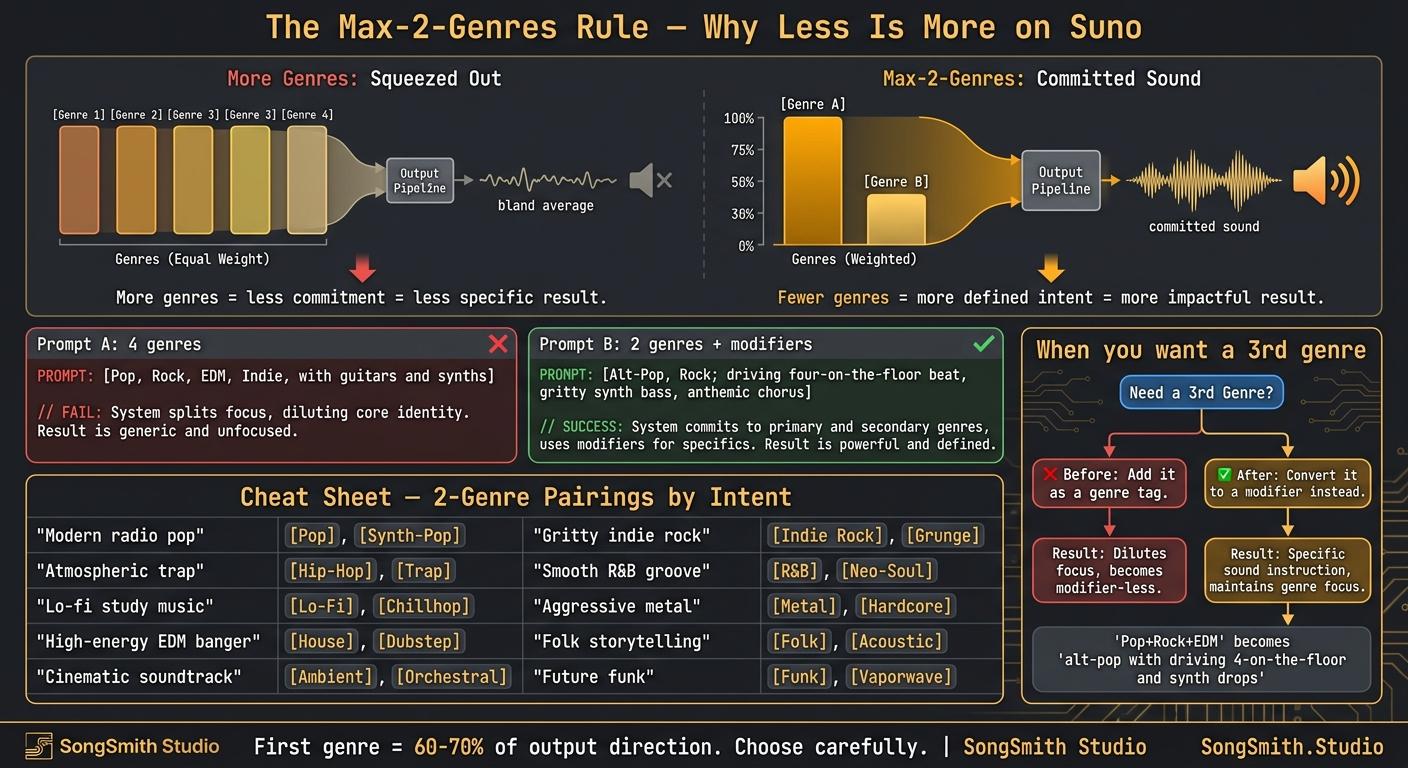Viewport: 1408px width, 768px height.
Task: Click the [Vaporwave] genre tag
Action: pos(900,676)
